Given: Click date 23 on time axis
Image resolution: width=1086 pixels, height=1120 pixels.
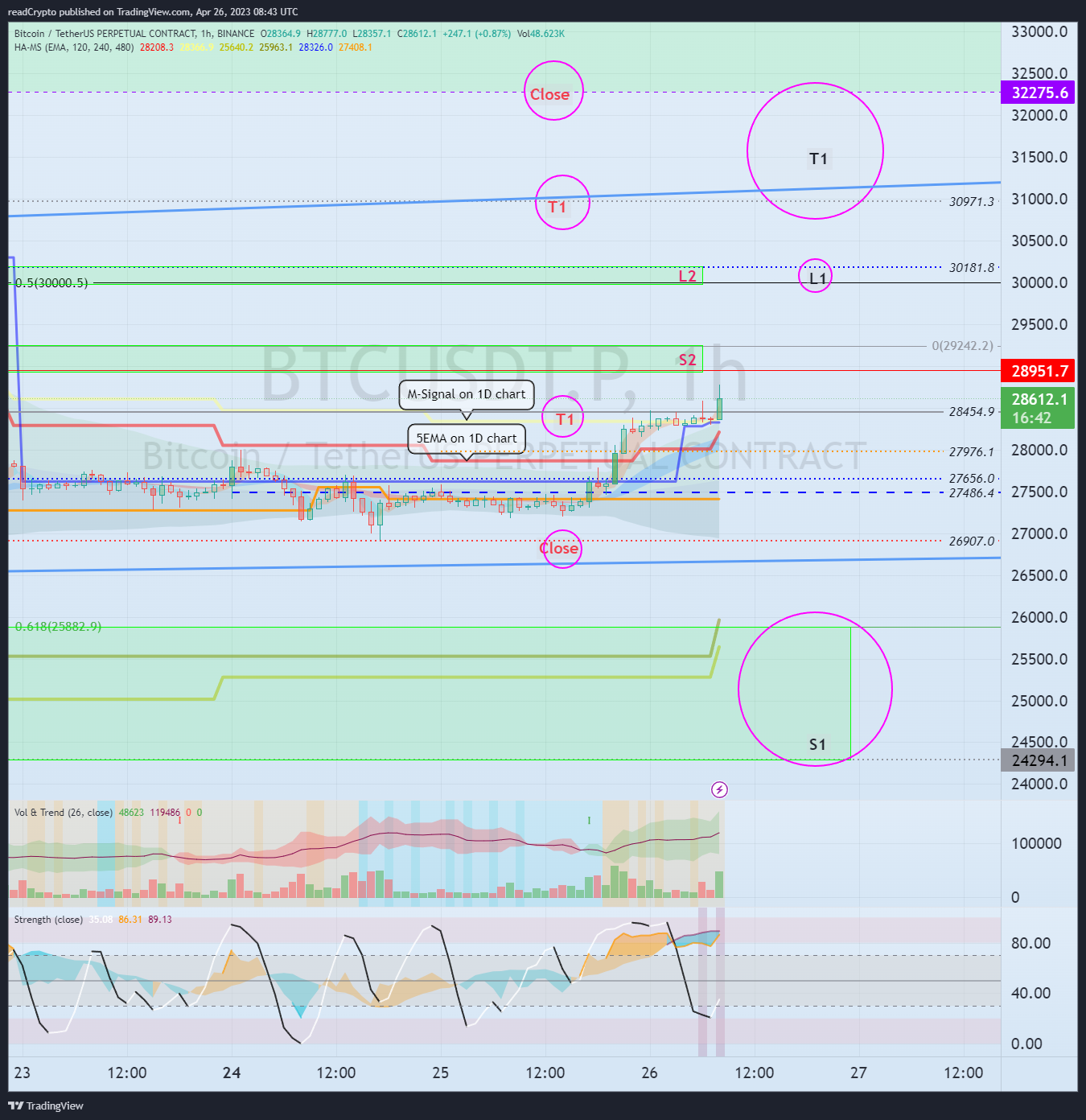Looking at the screenshot, I should [23, 1073].
